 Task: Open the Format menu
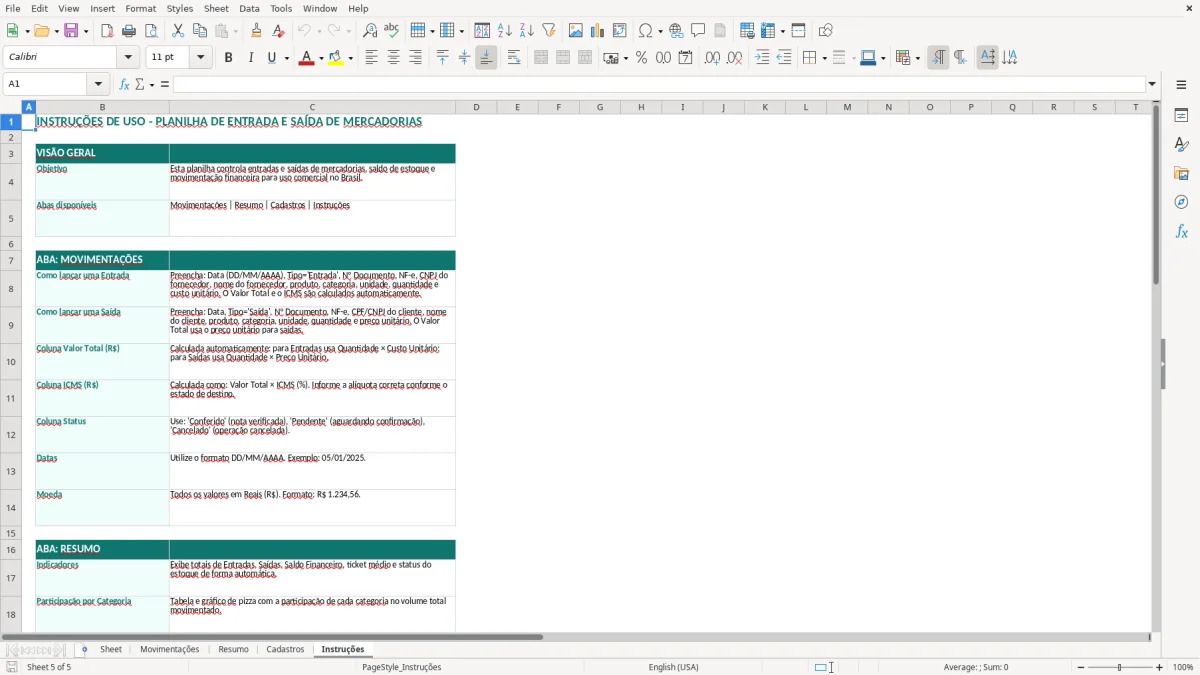(140, 8)
